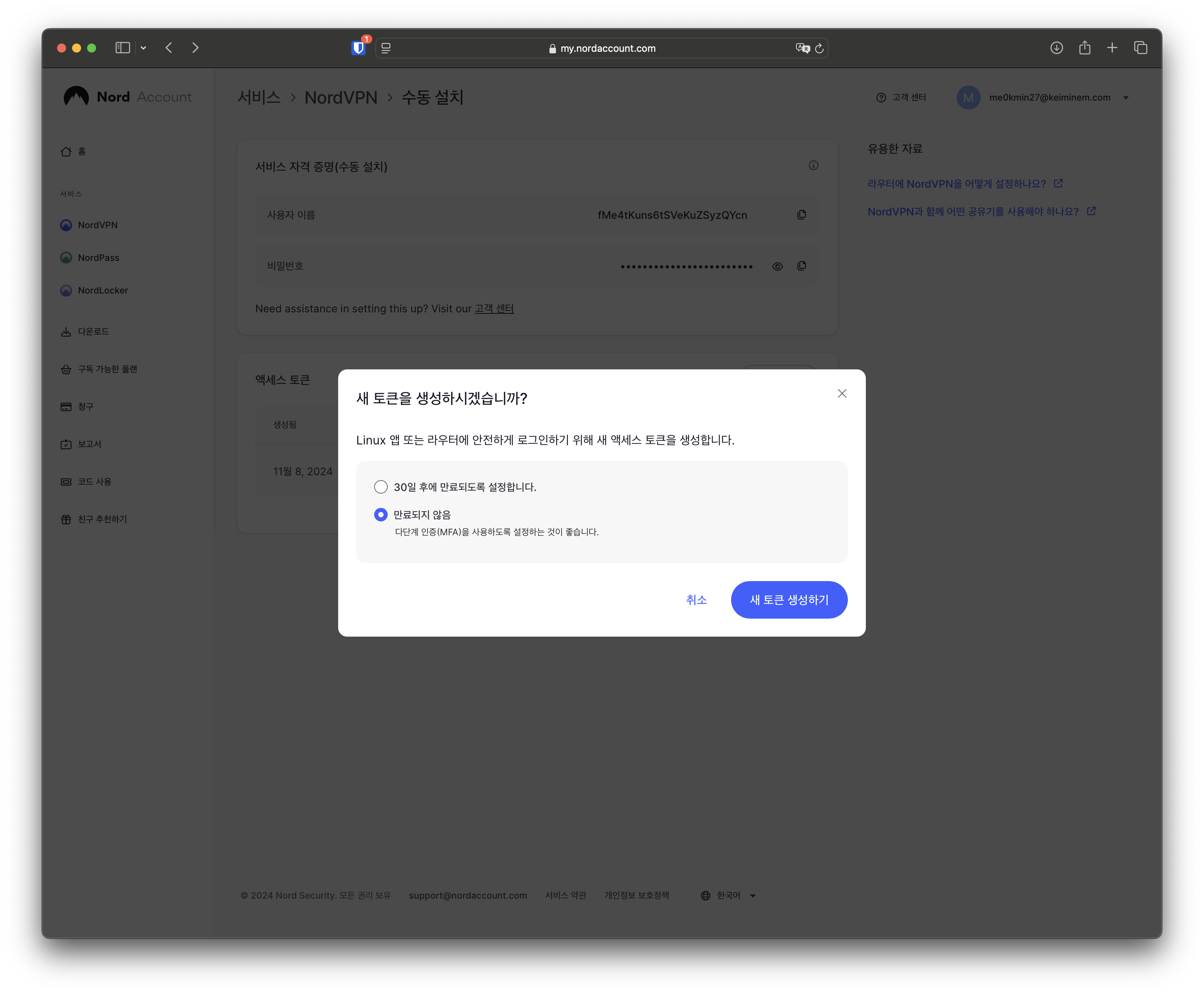Click the translate icon in address bar
This screenshot has height=994, width=1204.
coord(802,48)
